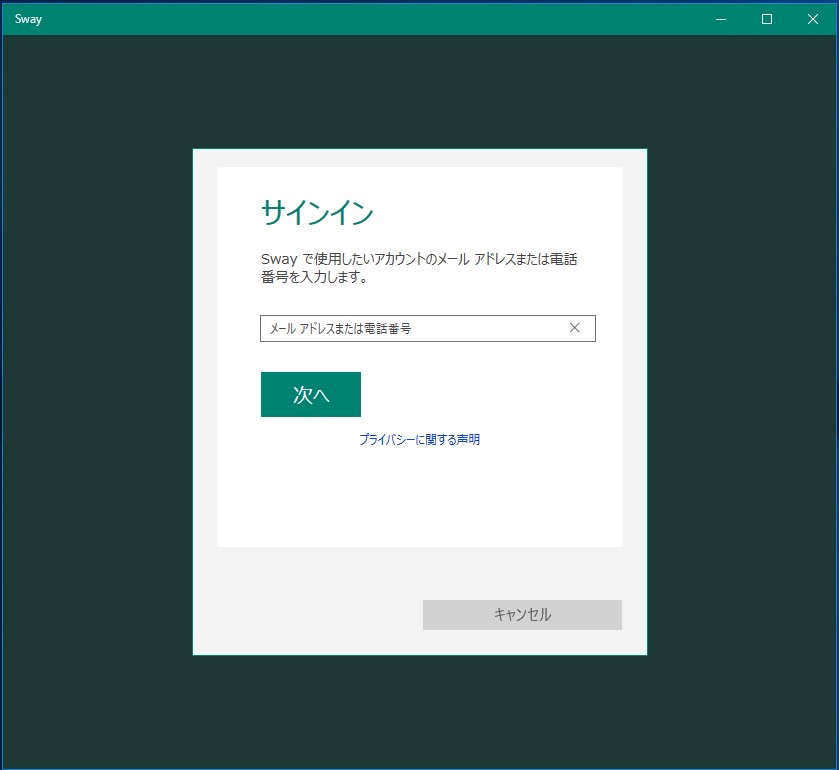839x770 pixels.
Task: Minimize the Sway window
Action: coord(721,19)
